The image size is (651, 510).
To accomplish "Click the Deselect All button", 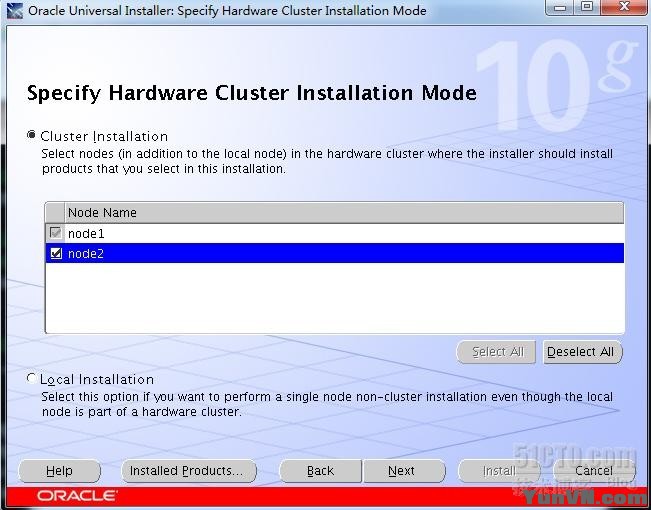I will point(582,352).
